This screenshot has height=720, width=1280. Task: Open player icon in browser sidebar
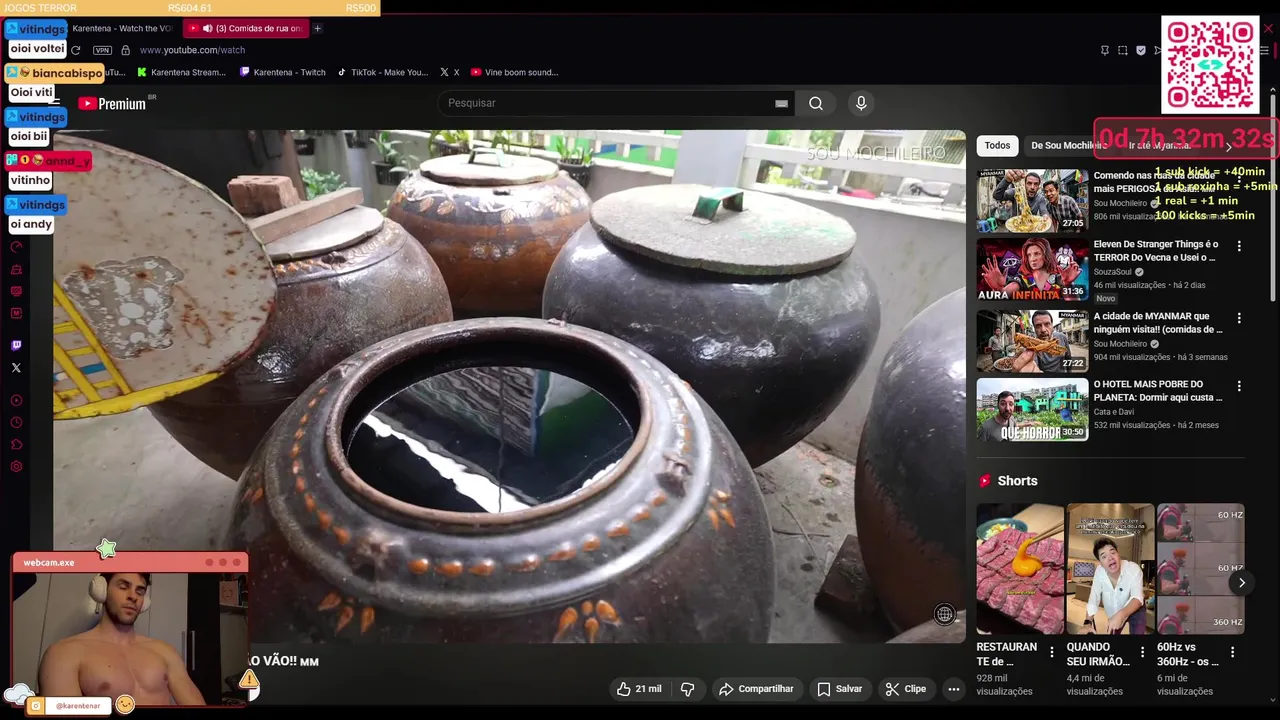point(16,400)
